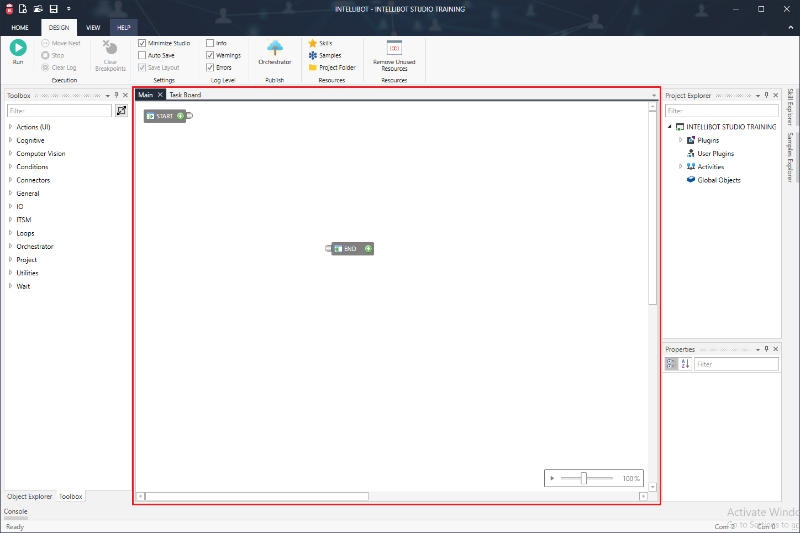Switch to the VIEW ribbon tab
Image resolution: width=800 pixels, height=533 pixels.
93,27
